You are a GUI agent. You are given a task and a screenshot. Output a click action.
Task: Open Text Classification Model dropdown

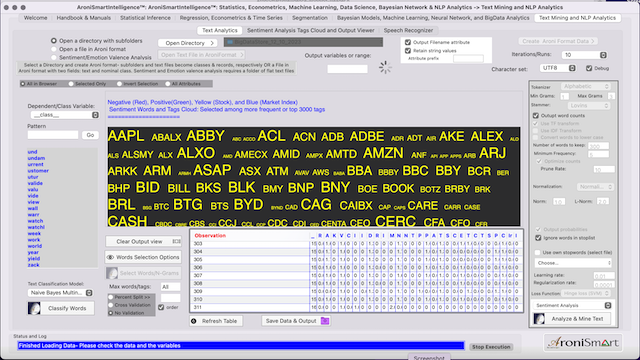60,293
